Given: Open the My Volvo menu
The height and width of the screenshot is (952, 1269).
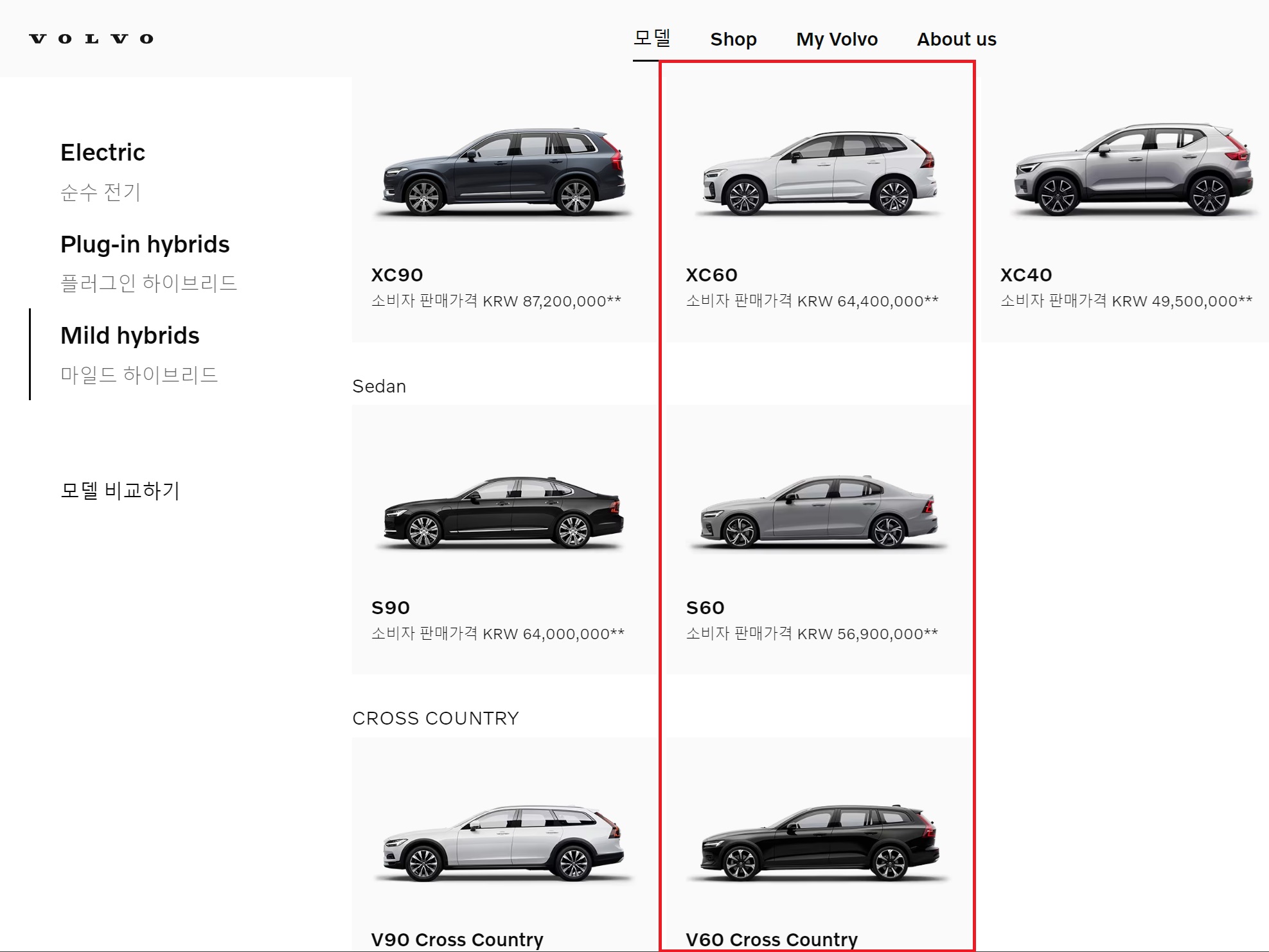Looking at the screenshot, I should pos(837,39).
